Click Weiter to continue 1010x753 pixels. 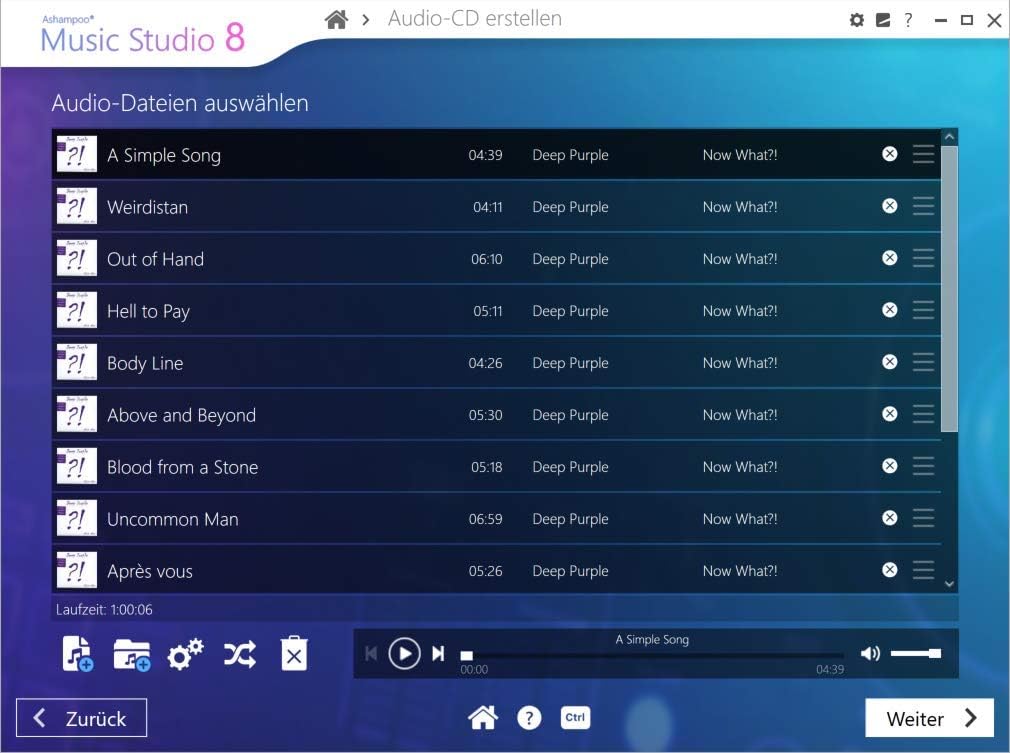(x=927, y=717)
